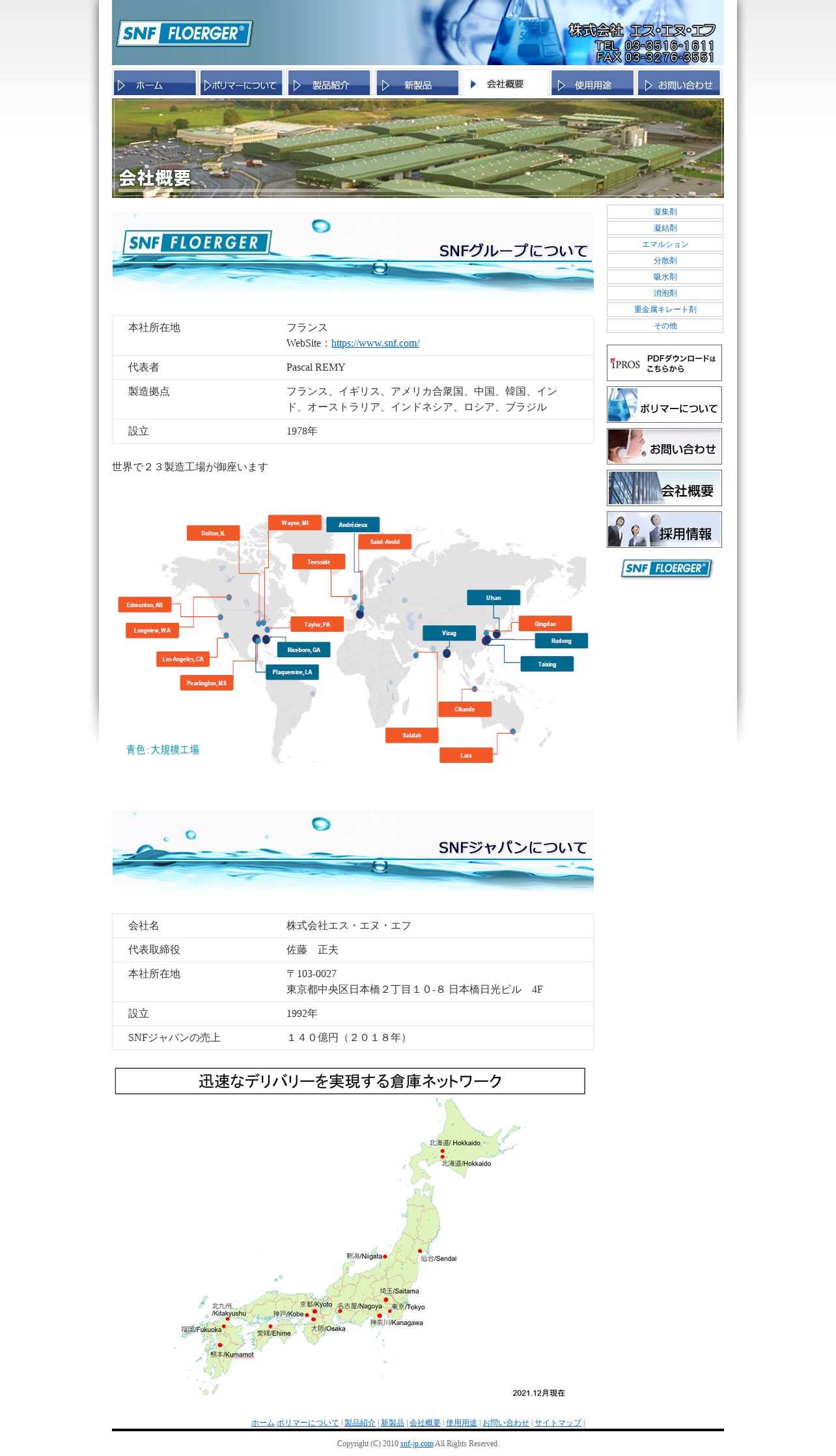Click the company aerial photo banner
The image size is (836, 1456).
[418, 148]
